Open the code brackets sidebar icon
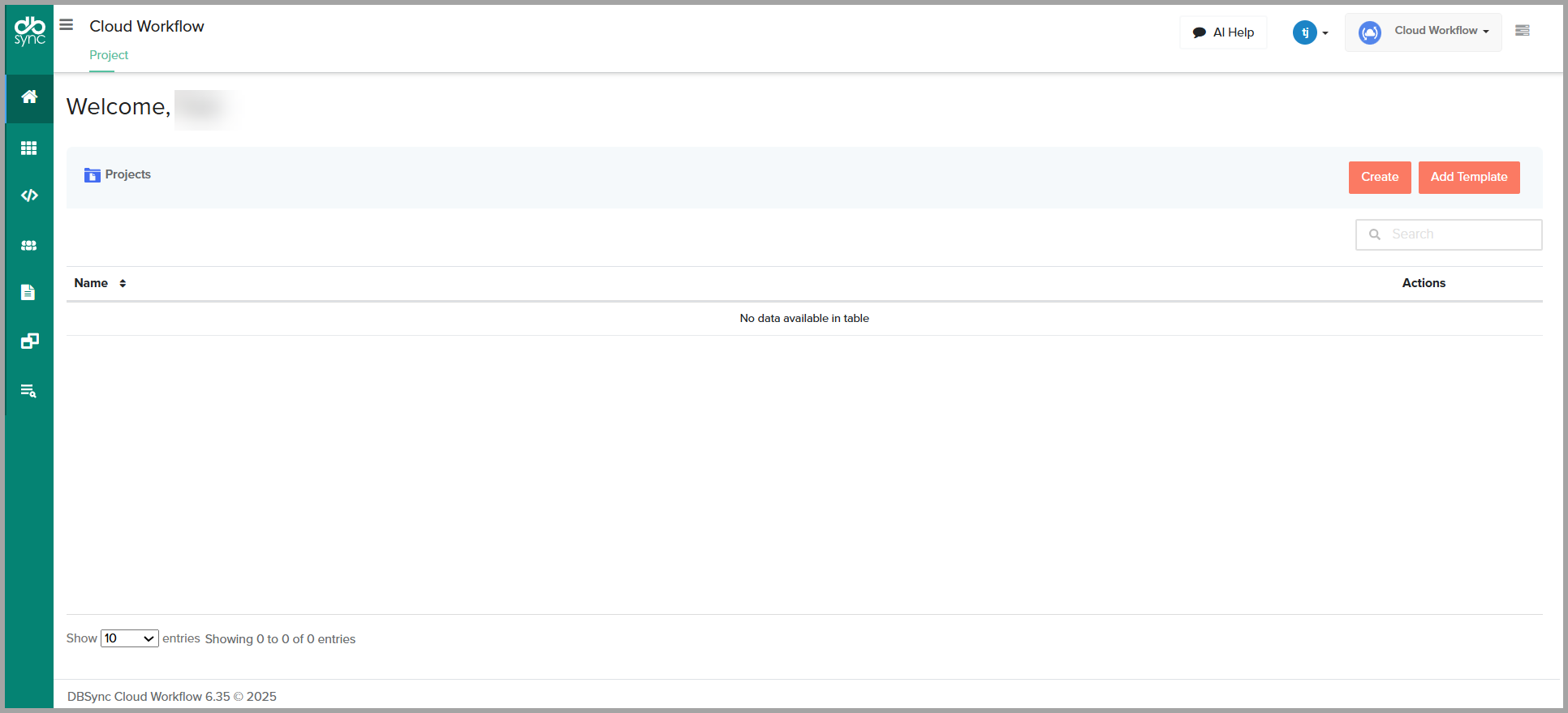The width and height of the screenshot is (1568, 713). 29,195
